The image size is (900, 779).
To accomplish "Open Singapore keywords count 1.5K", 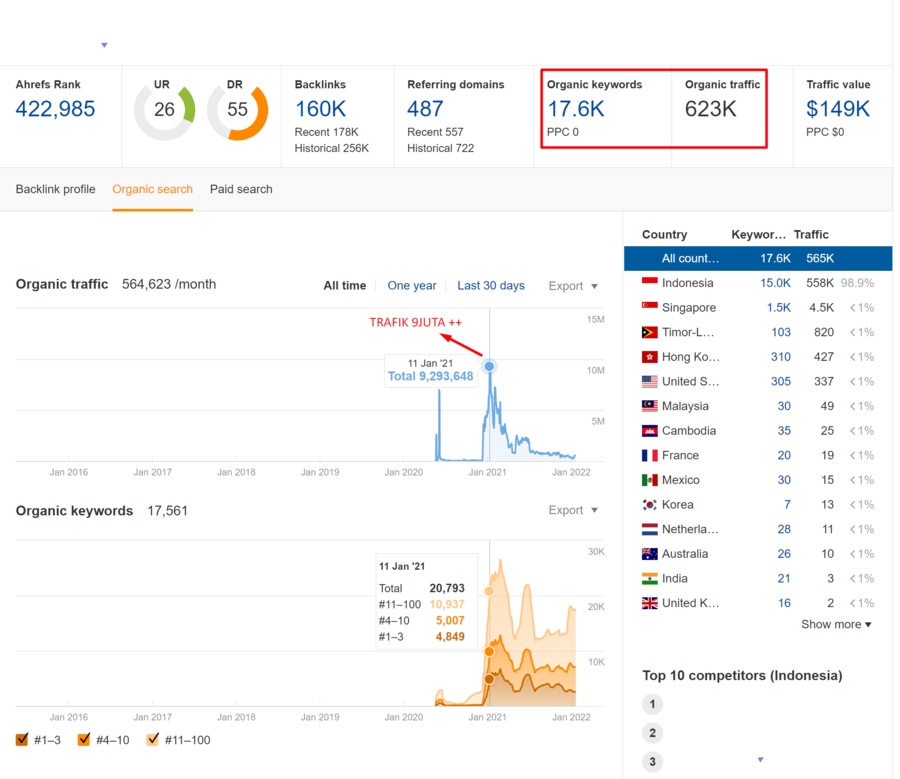I will pos(779,307).
